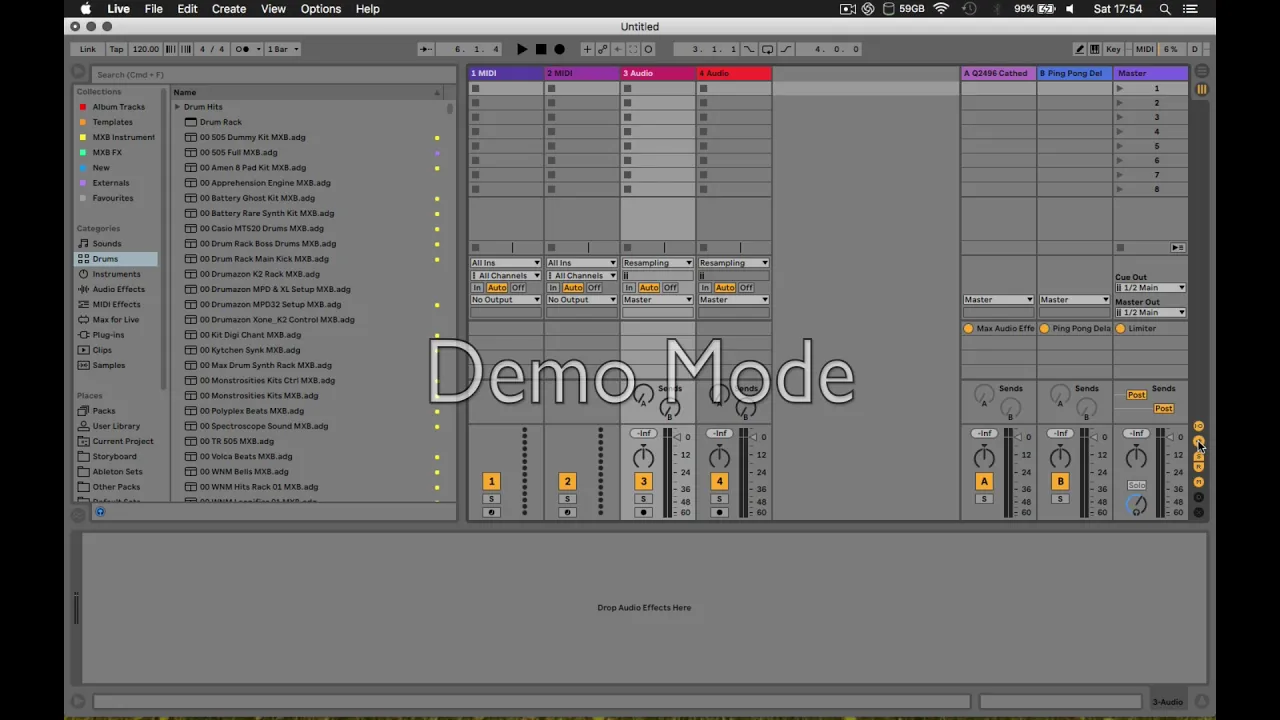Open the Edit menu
The height and width of the screenshot is (720, 1280).
click(187, 9)
